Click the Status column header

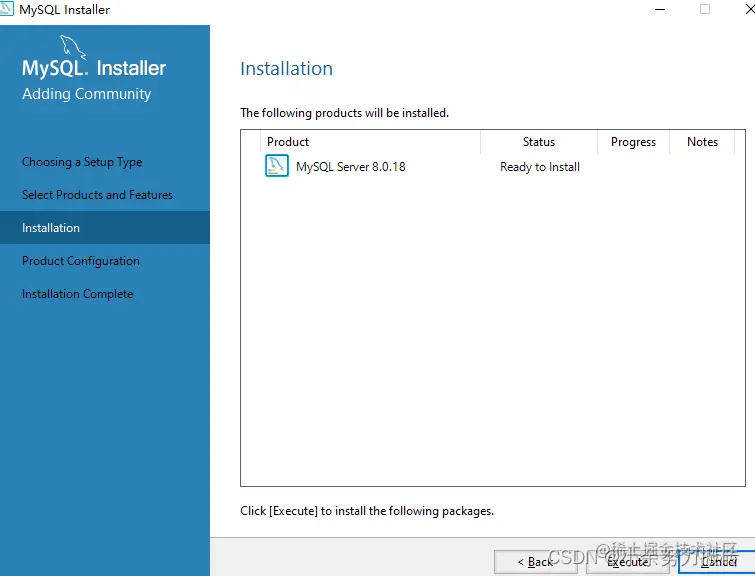[x=539, y=142]
